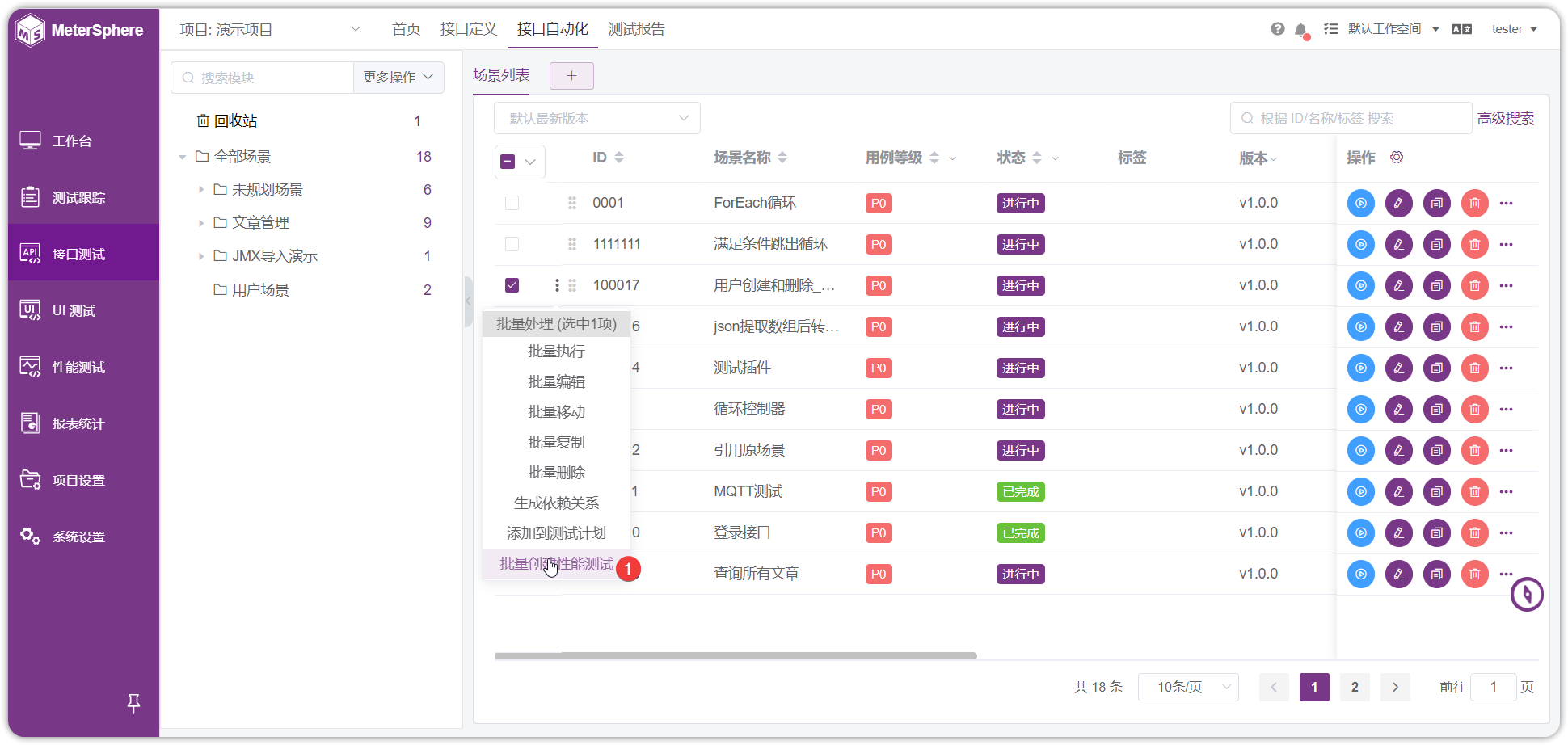Screen dimensions: 1568x745
Task: Open the 默认最新版本 version dropdown
Action: [x=597, y=118]
